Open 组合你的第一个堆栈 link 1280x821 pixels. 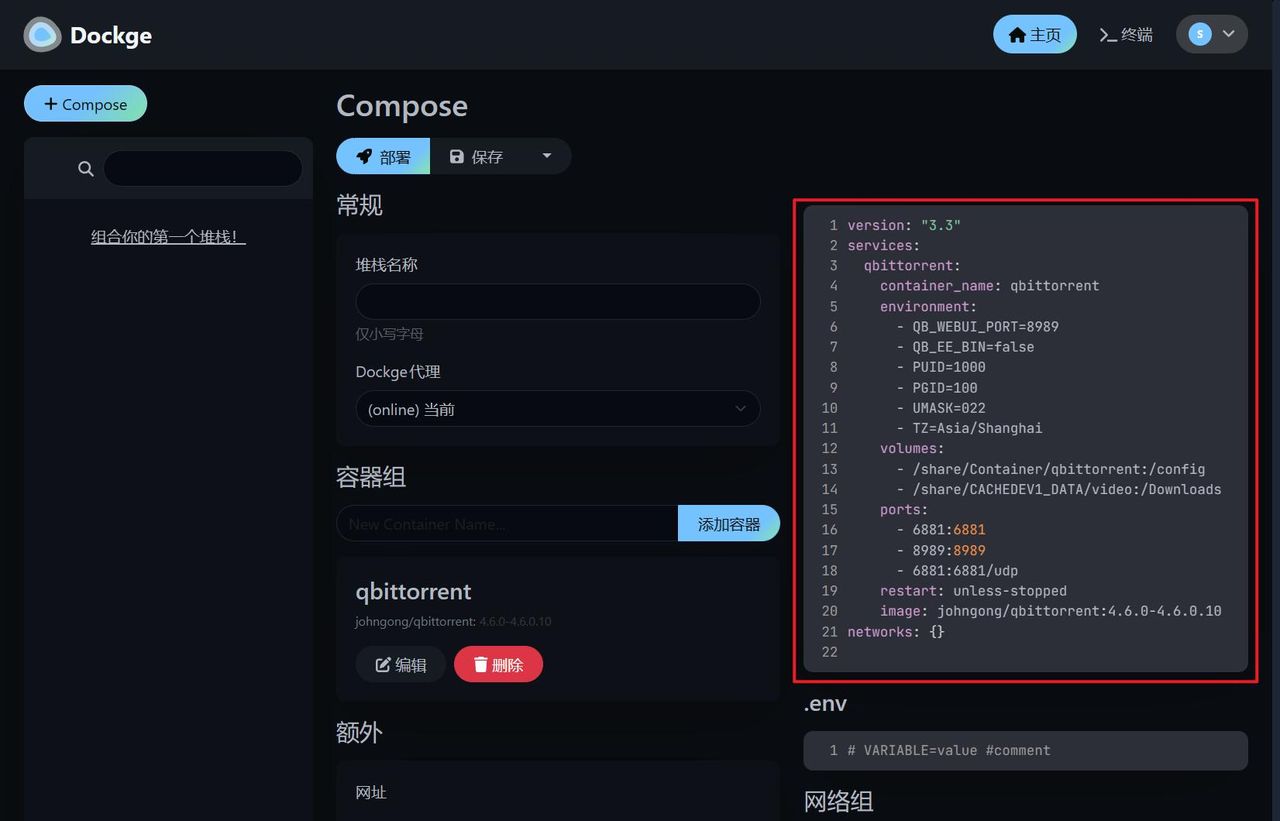(168, 237)
